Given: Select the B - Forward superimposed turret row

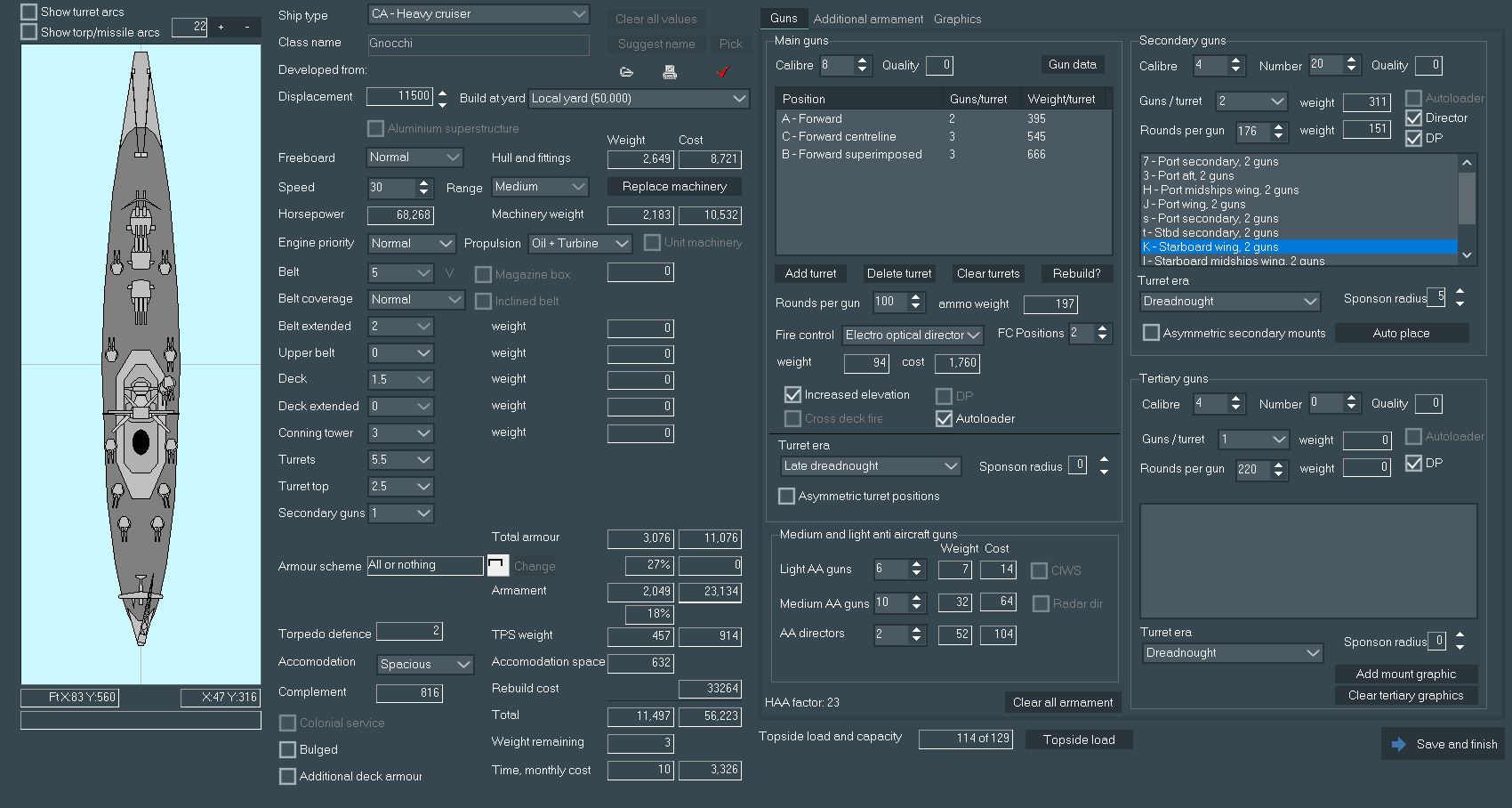Looking at the screenshot, I should click(x=943, y=154).
